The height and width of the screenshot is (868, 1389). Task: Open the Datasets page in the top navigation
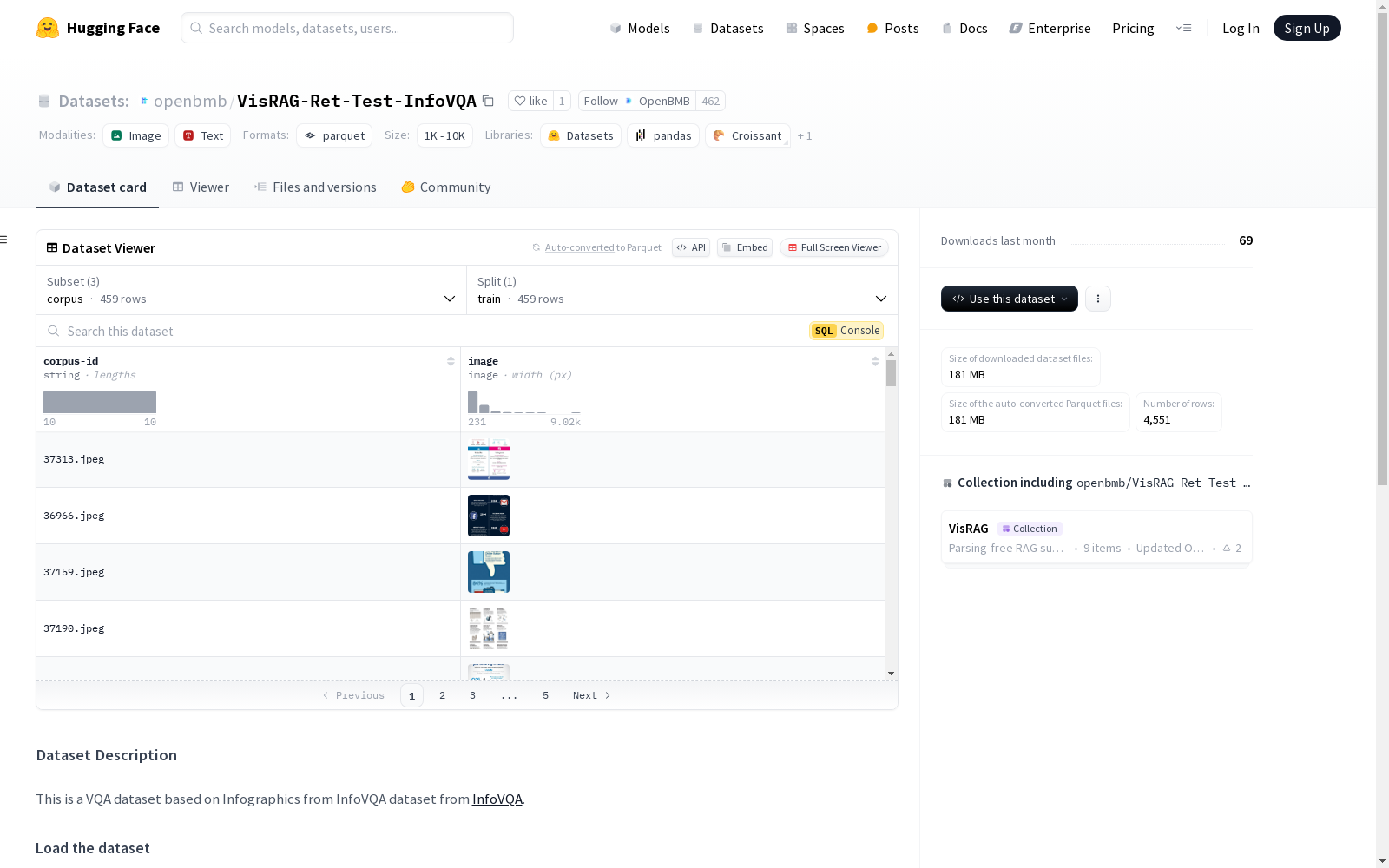tap(727, 28)
